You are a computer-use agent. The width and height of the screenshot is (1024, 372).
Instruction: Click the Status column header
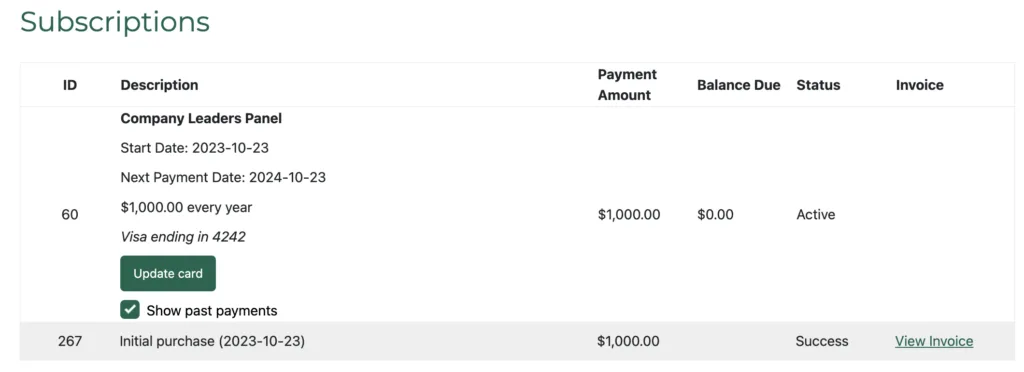tap(818, 85)
